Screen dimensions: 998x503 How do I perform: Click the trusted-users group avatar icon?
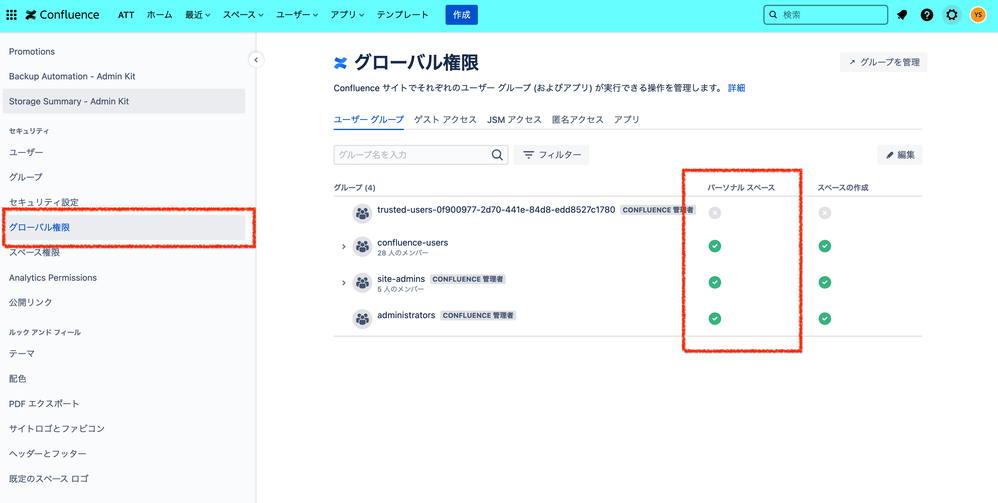(x=362, y=213)
